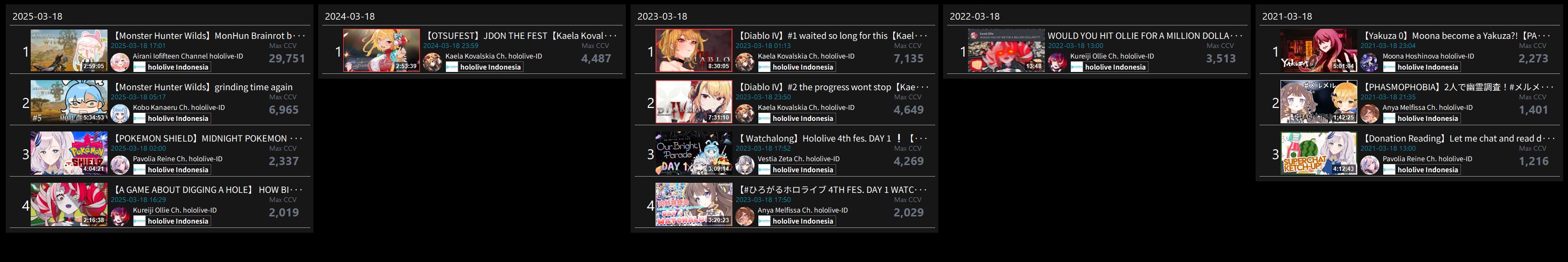This screenshot has height=262, width=1568.
Task: Click Kobo Kanaeru channel avatar icon
Action: 120,113
